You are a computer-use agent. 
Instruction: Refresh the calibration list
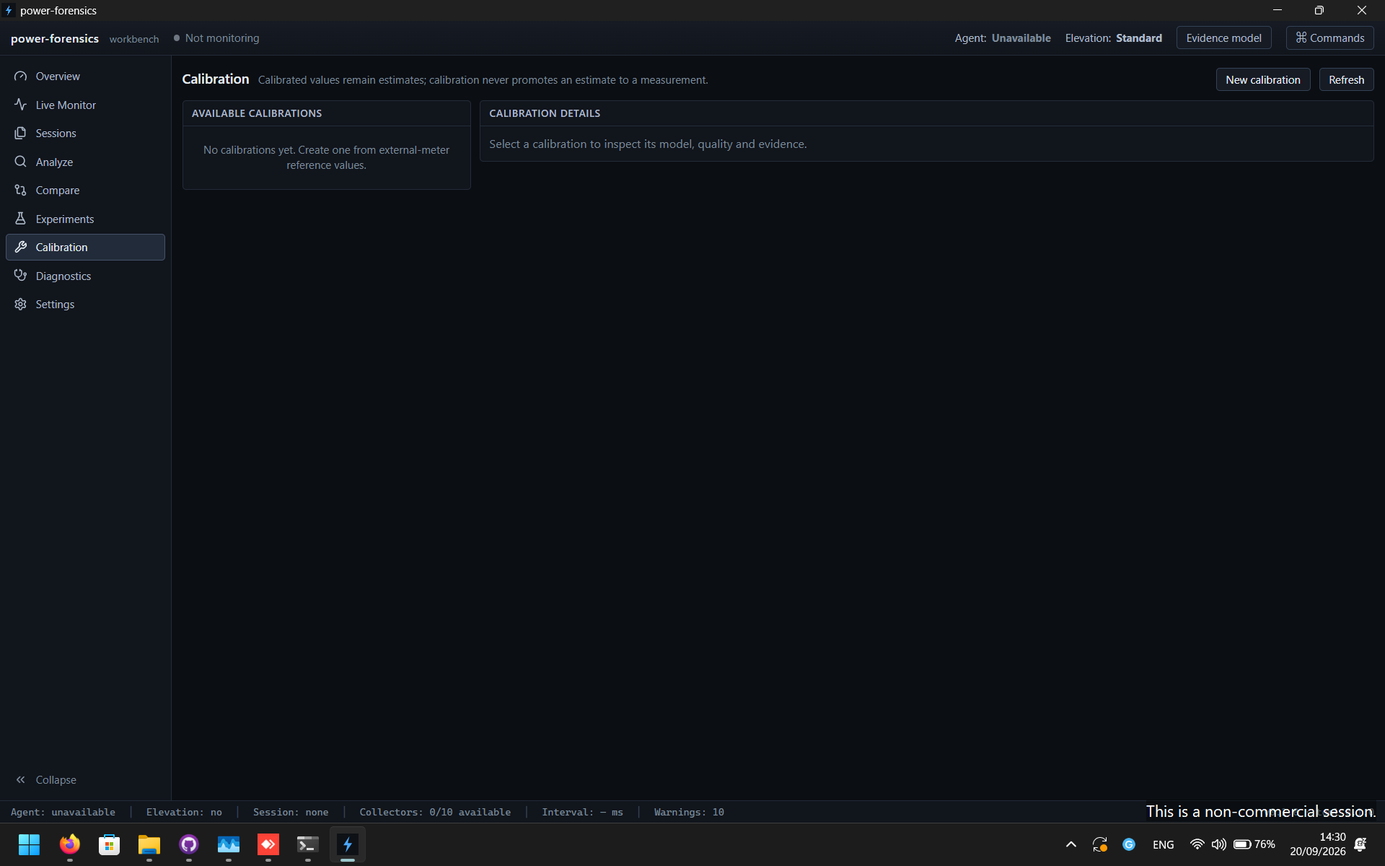point(1346,80)
